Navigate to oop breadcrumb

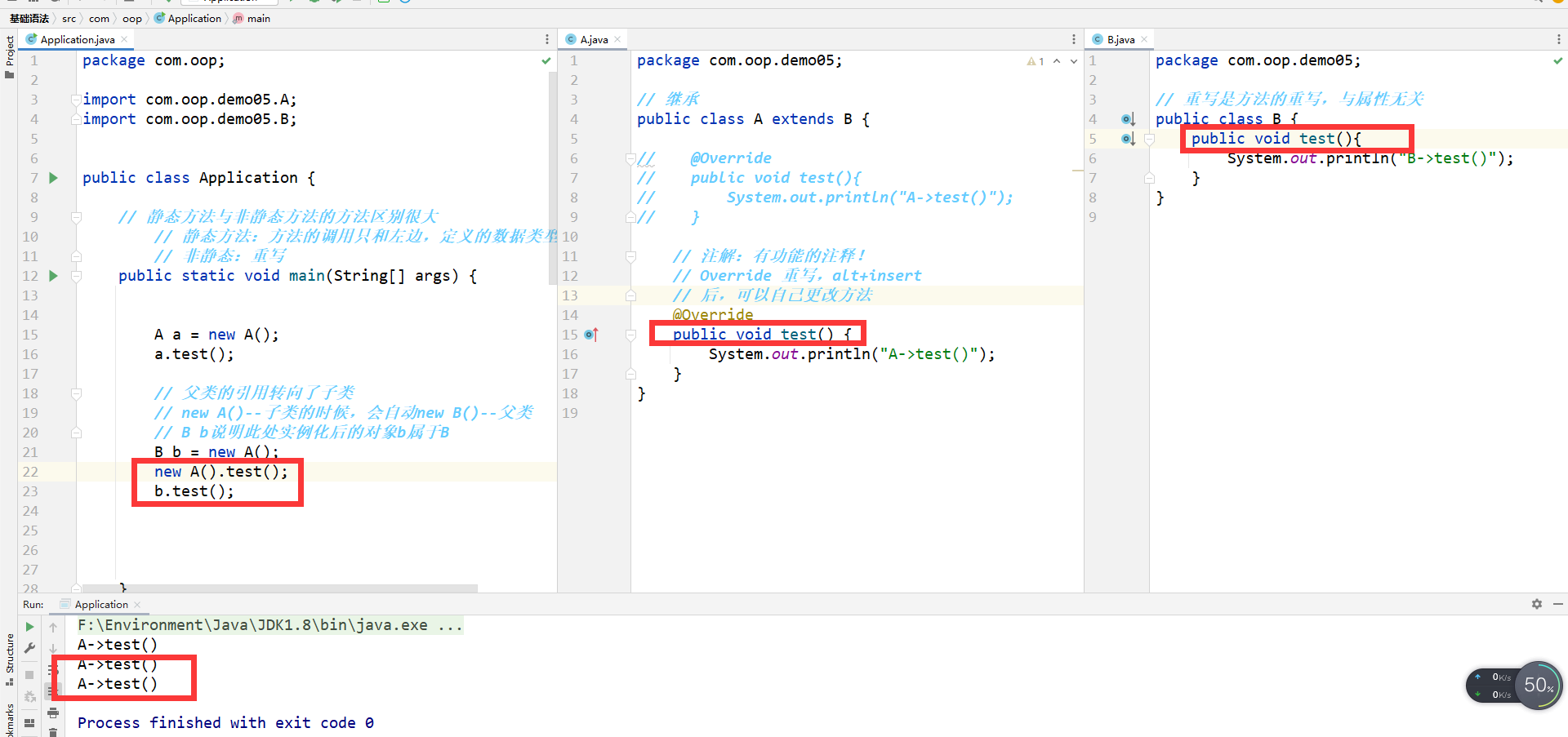[132, 18]
